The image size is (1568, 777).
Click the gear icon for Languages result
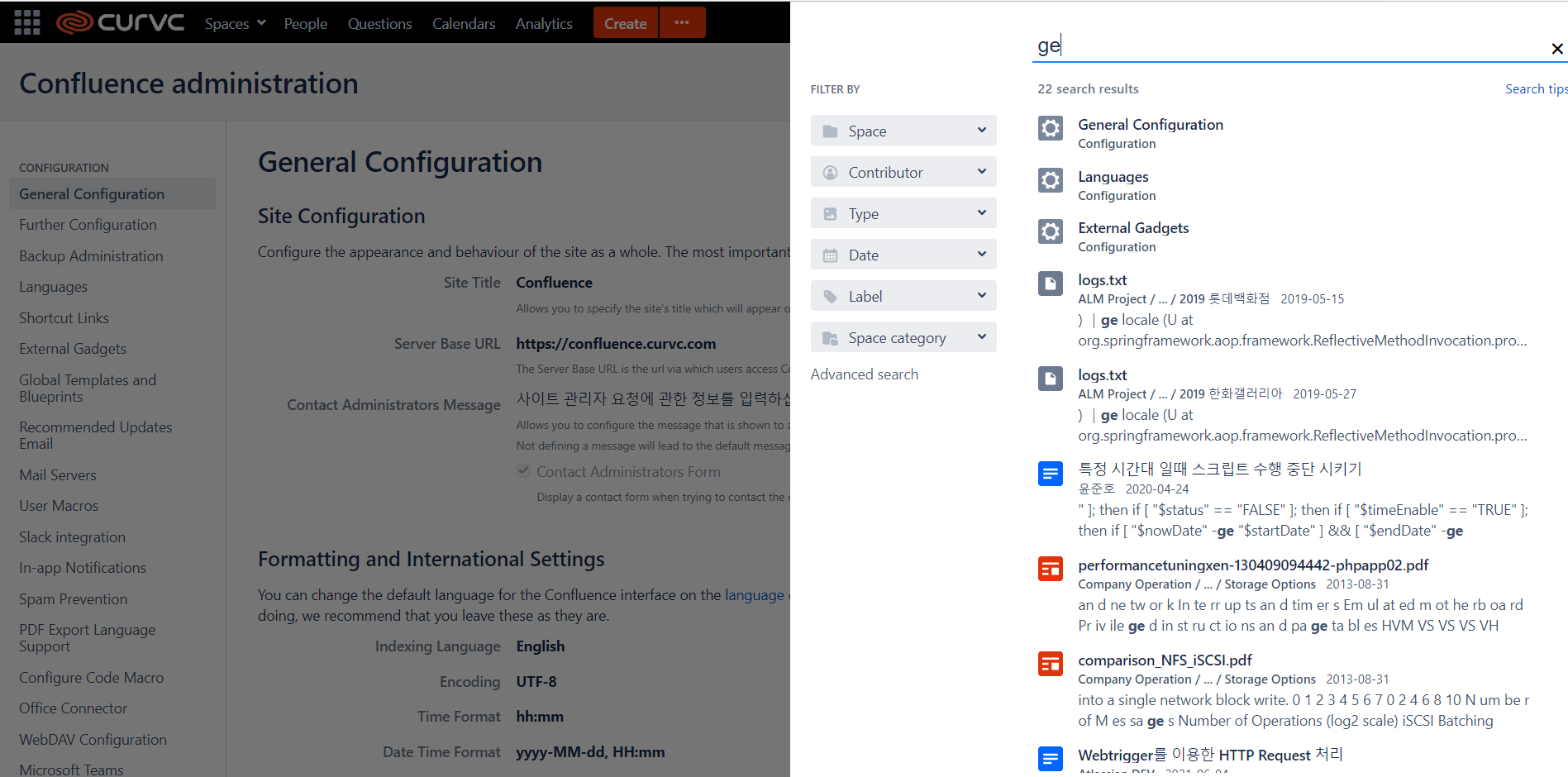1051,180
